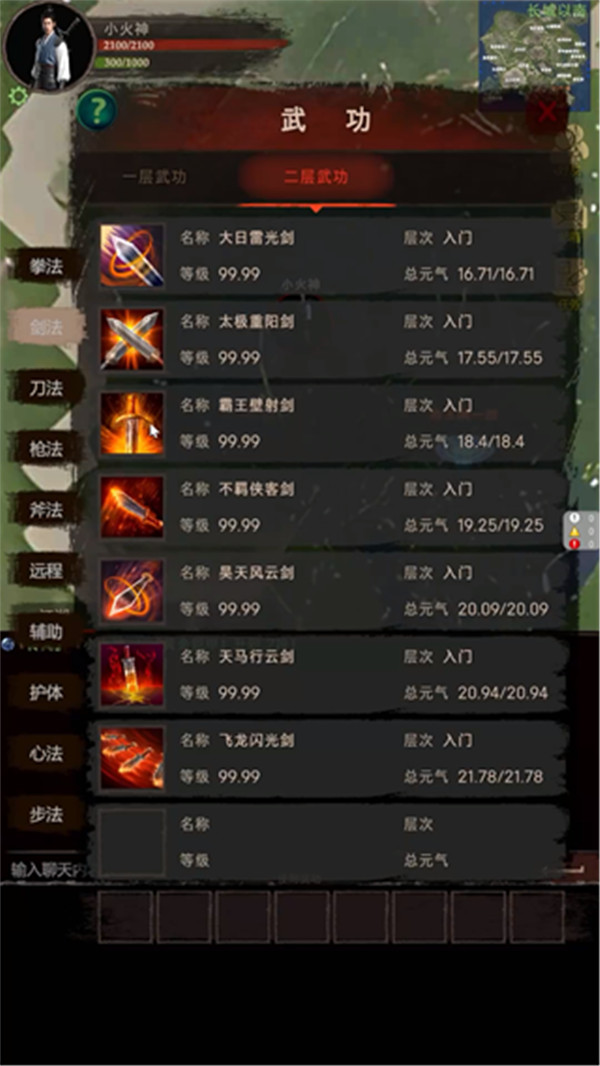Image resolution: width=600 pixels, height=1066 pixels.
Task: Choose the 拳法 category
Action: pos(46,266)
